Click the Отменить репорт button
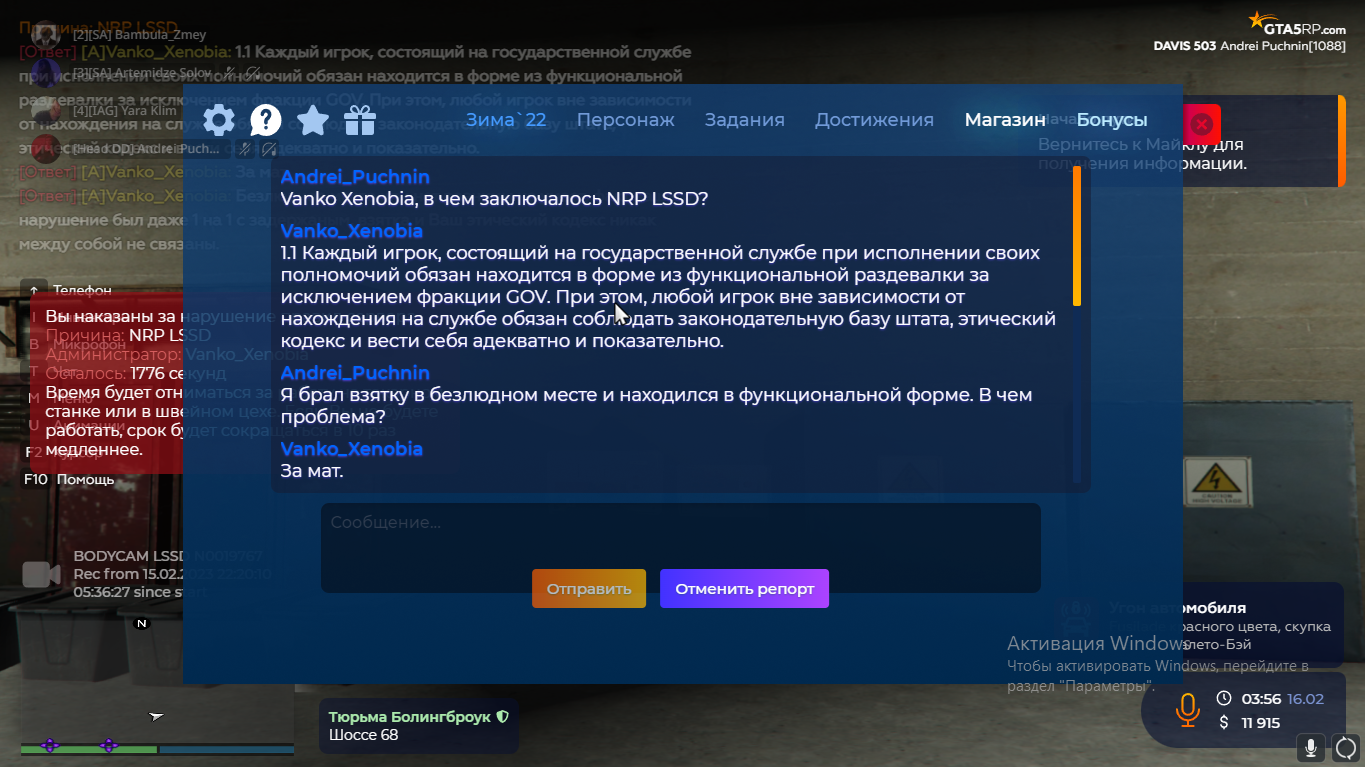 click(x=744, y=588)
